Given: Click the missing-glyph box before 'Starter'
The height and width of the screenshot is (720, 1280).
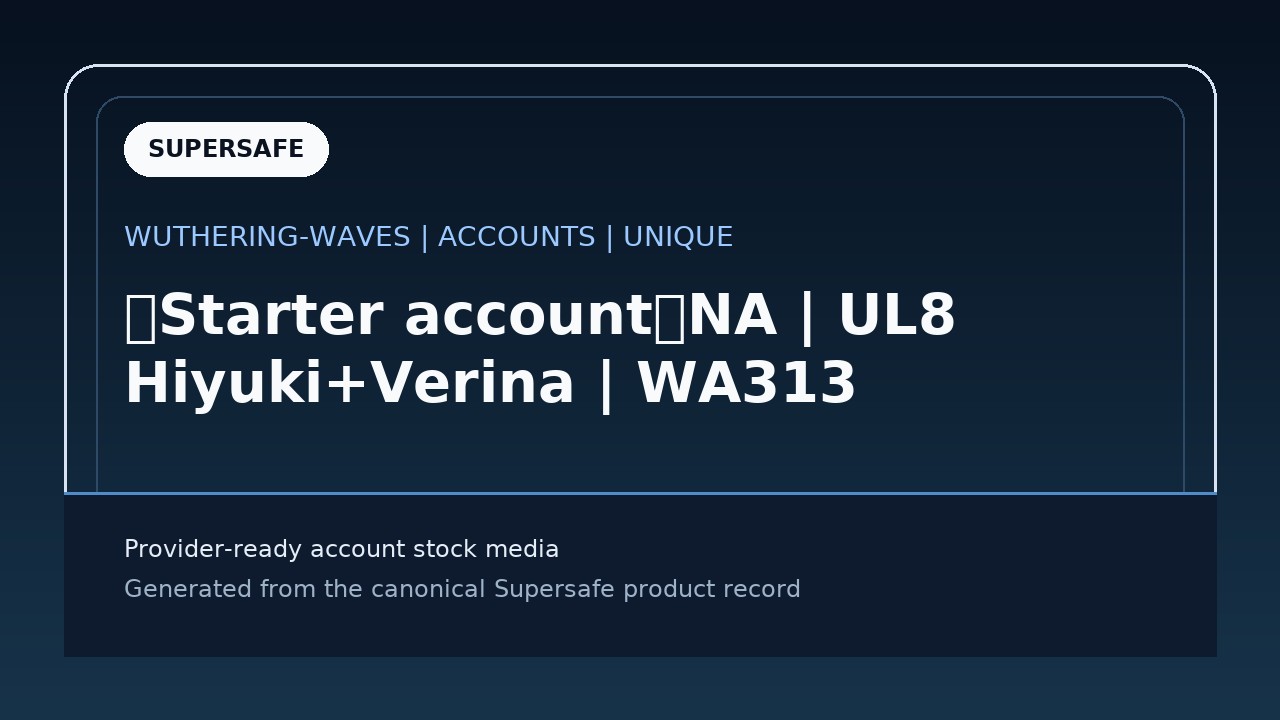Looking at the screenshot, I should pyautogui.click(x=141, y=317).
